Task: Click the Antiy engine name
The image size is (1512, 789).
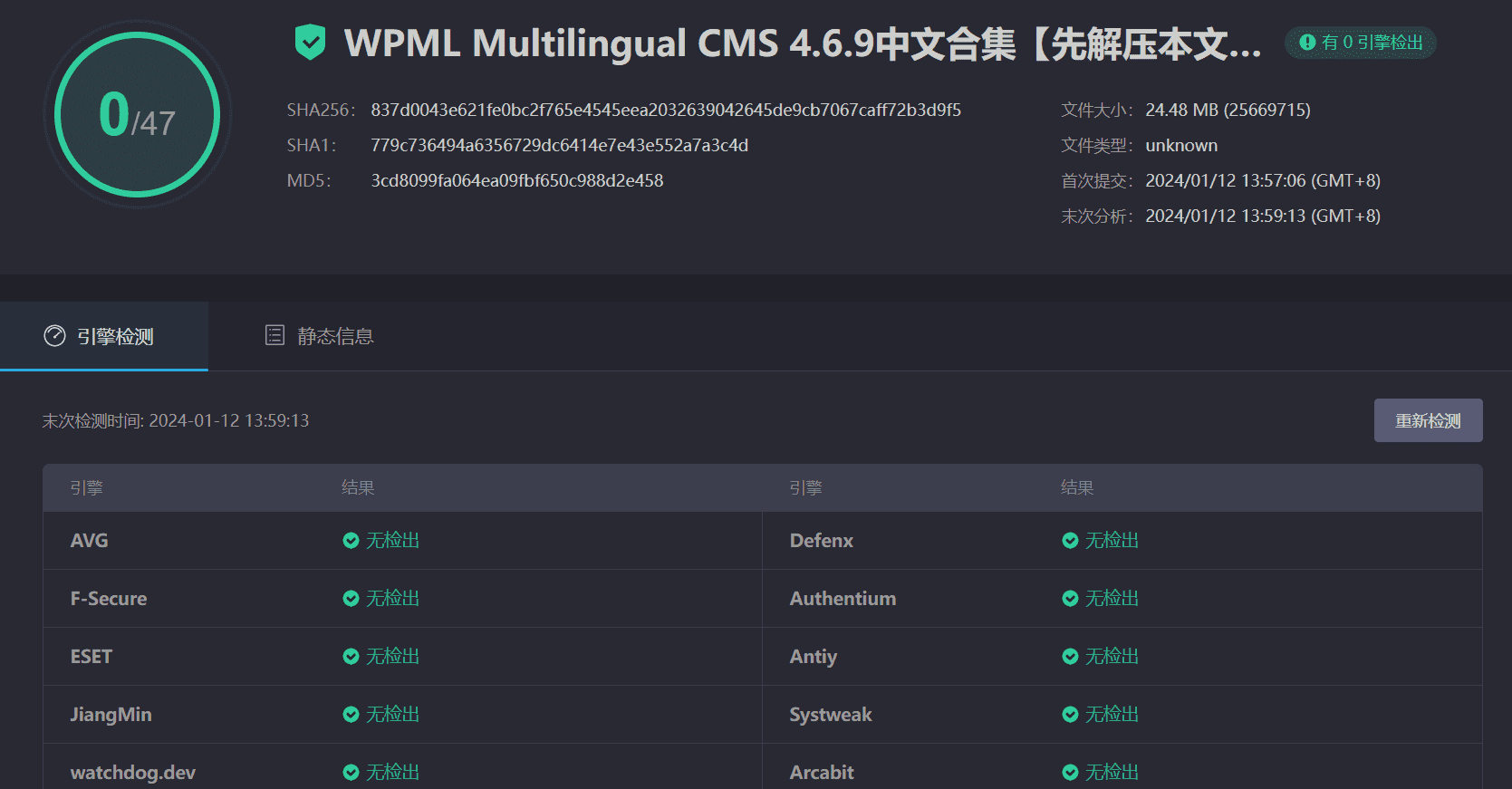Action: point(814,657)
